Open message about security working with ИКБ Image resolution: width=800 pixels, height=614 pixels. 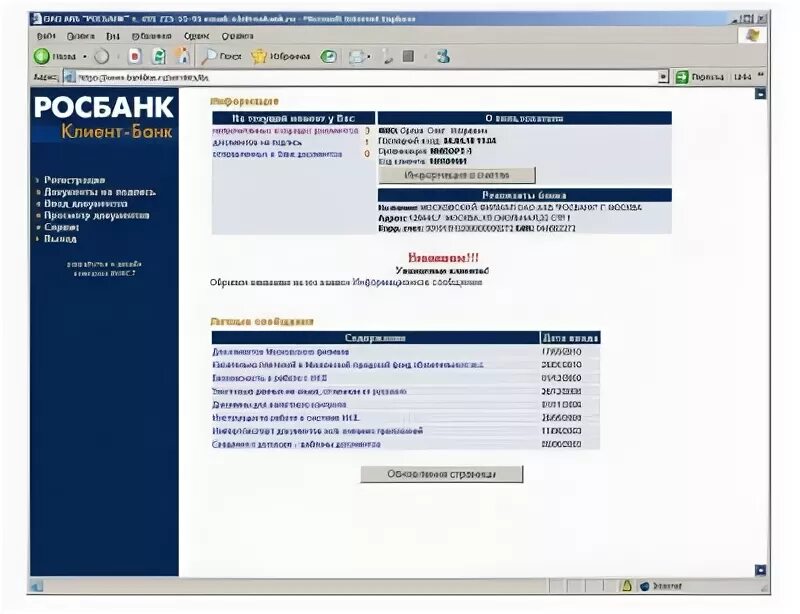[269, 378]
